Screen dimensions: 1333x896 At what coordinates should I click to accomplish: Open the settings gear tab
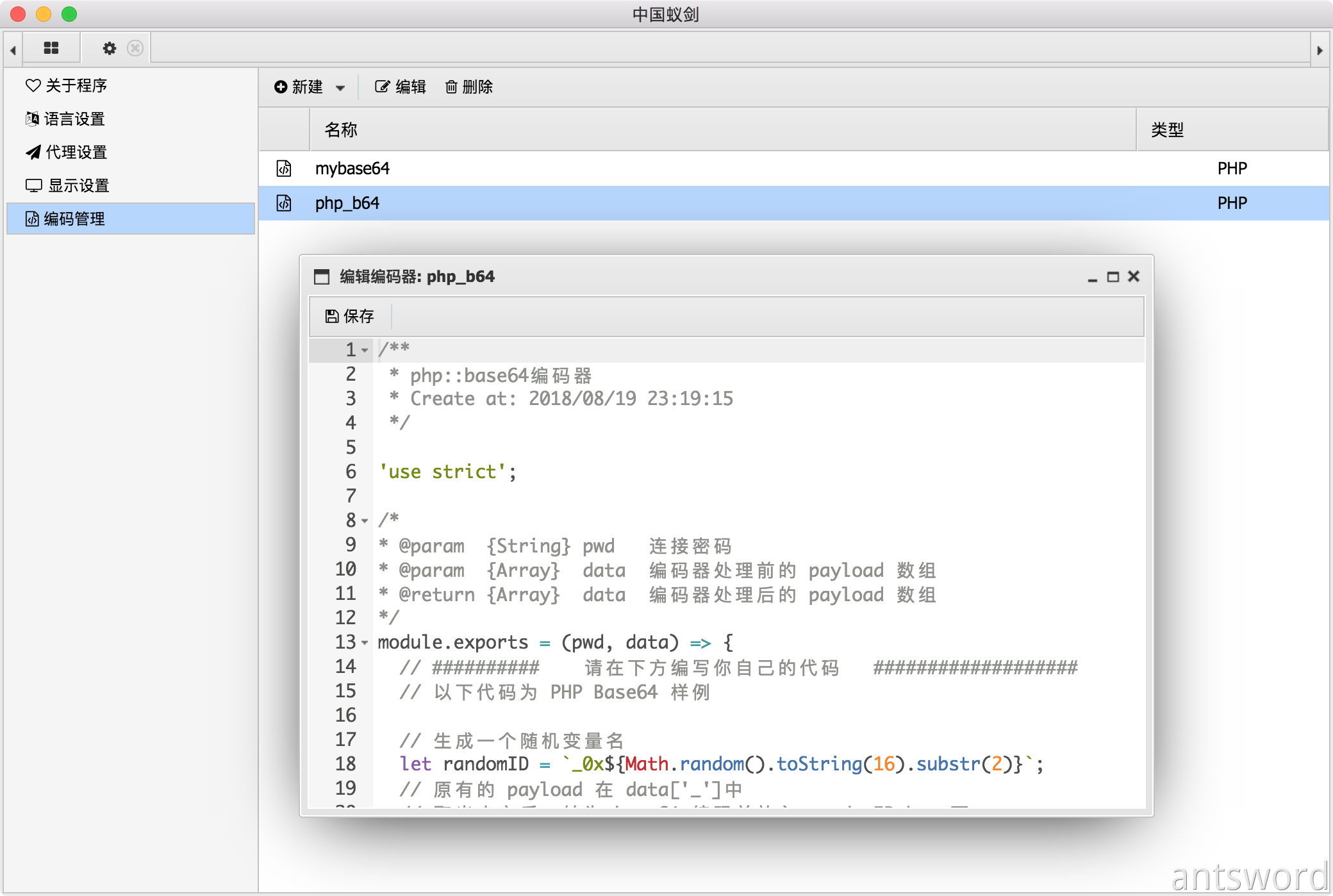pos(110,48)
